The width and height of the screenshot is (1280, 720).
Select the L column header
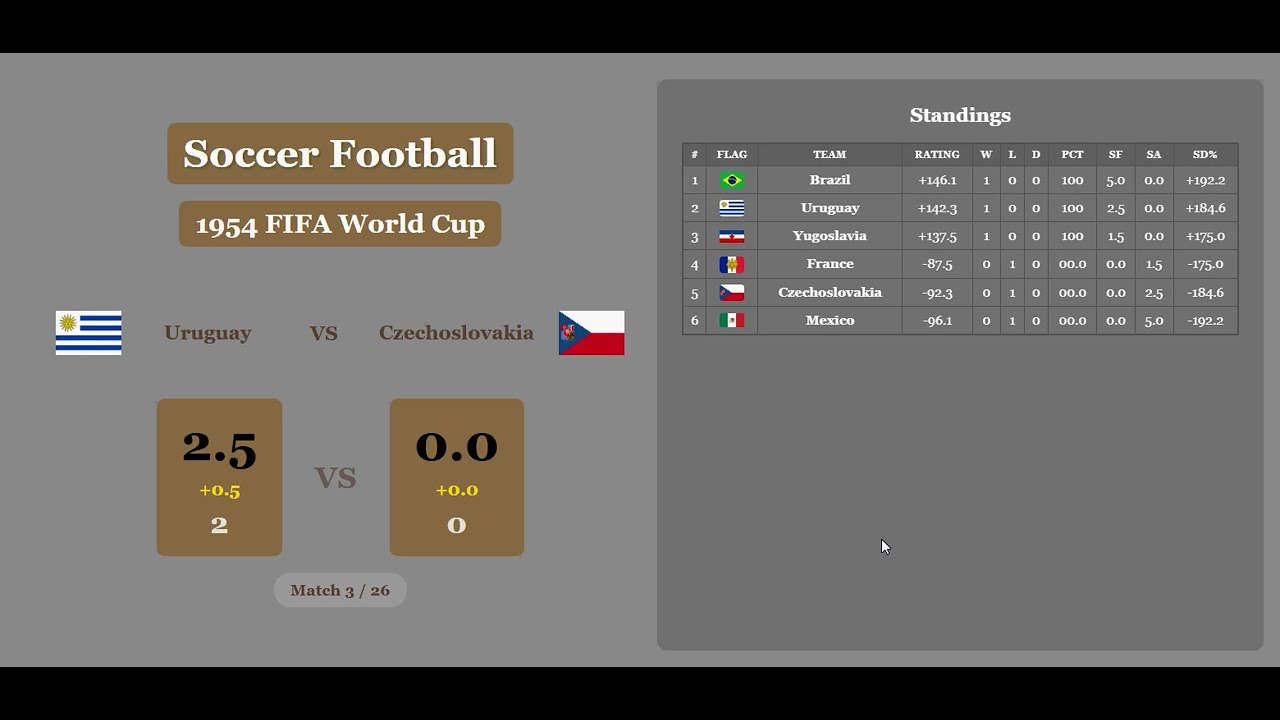coord(1012,155)
